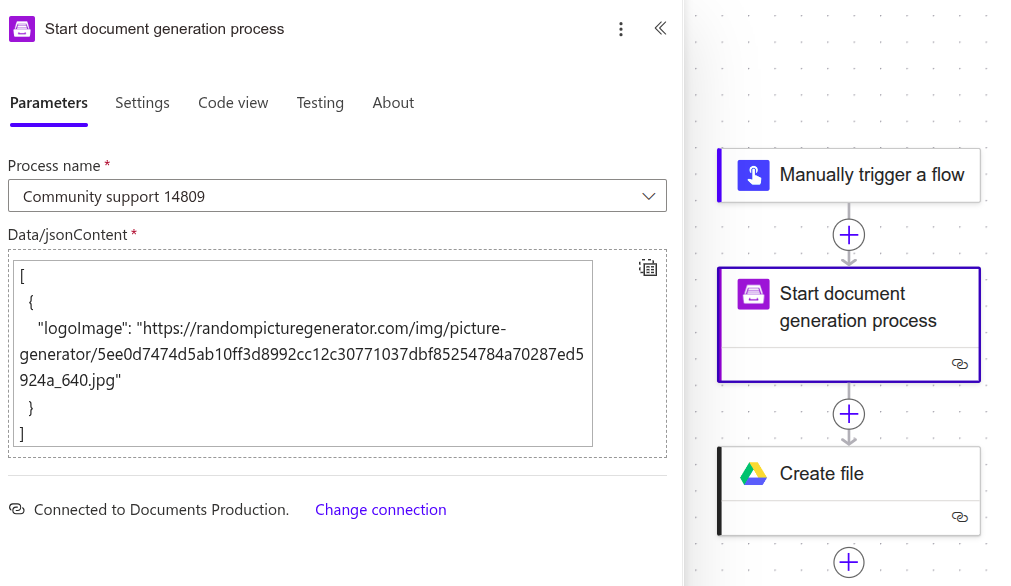This screenshot has width=1011, height=586.
Task: Add step below Manually trigger a flow
Action: tap(849, 235)
